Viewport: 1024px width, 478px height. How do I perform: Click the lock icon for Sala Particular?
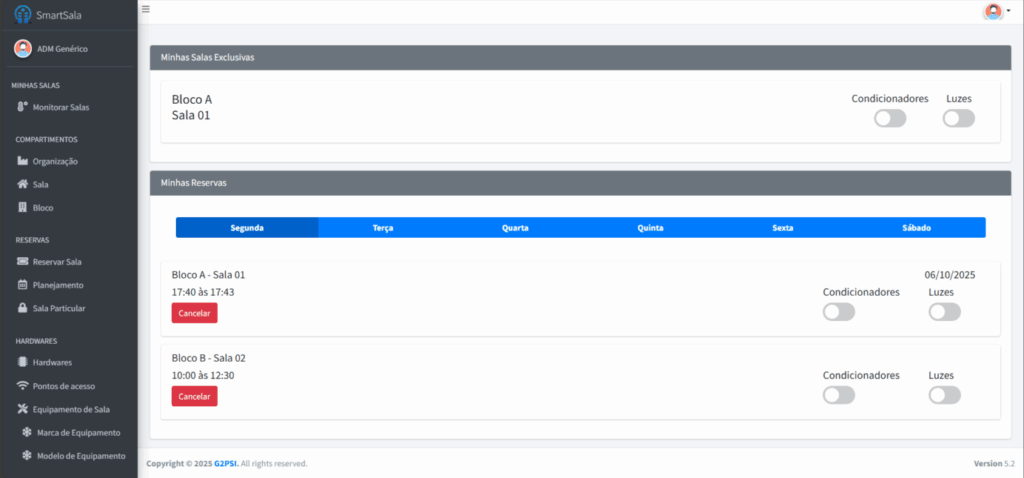[x=22, y=308]
